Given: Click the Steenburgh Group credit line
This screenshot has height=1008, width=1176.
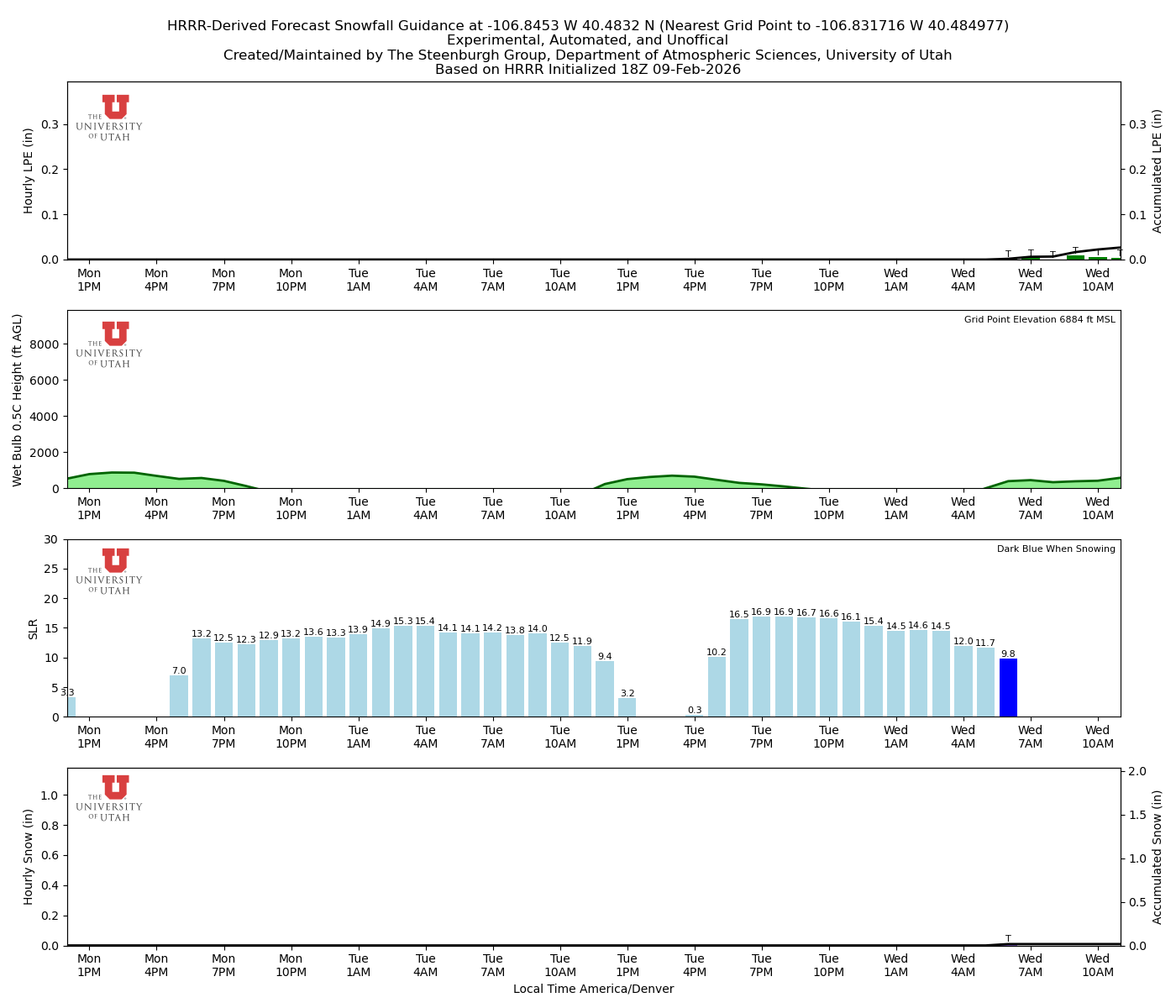Looking at the screenshot, I should point(588,55).
